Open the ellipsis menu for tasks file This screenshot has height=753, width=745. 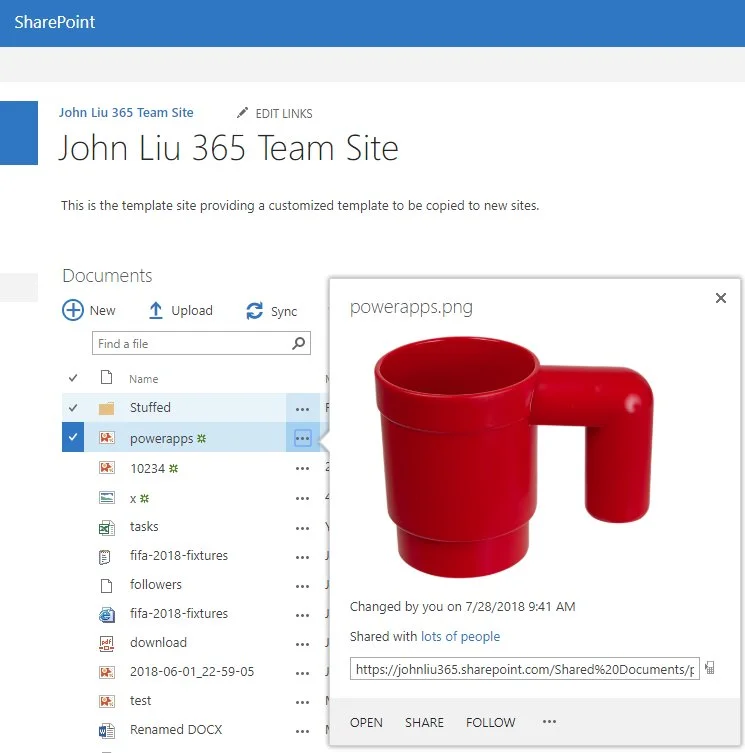pos(302,527)
